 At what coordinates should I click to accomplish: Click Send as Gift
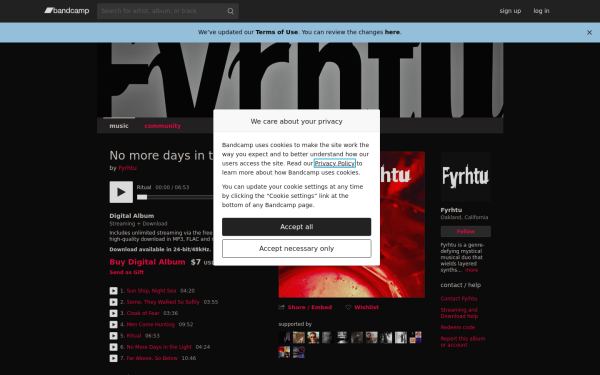point(127,272)
